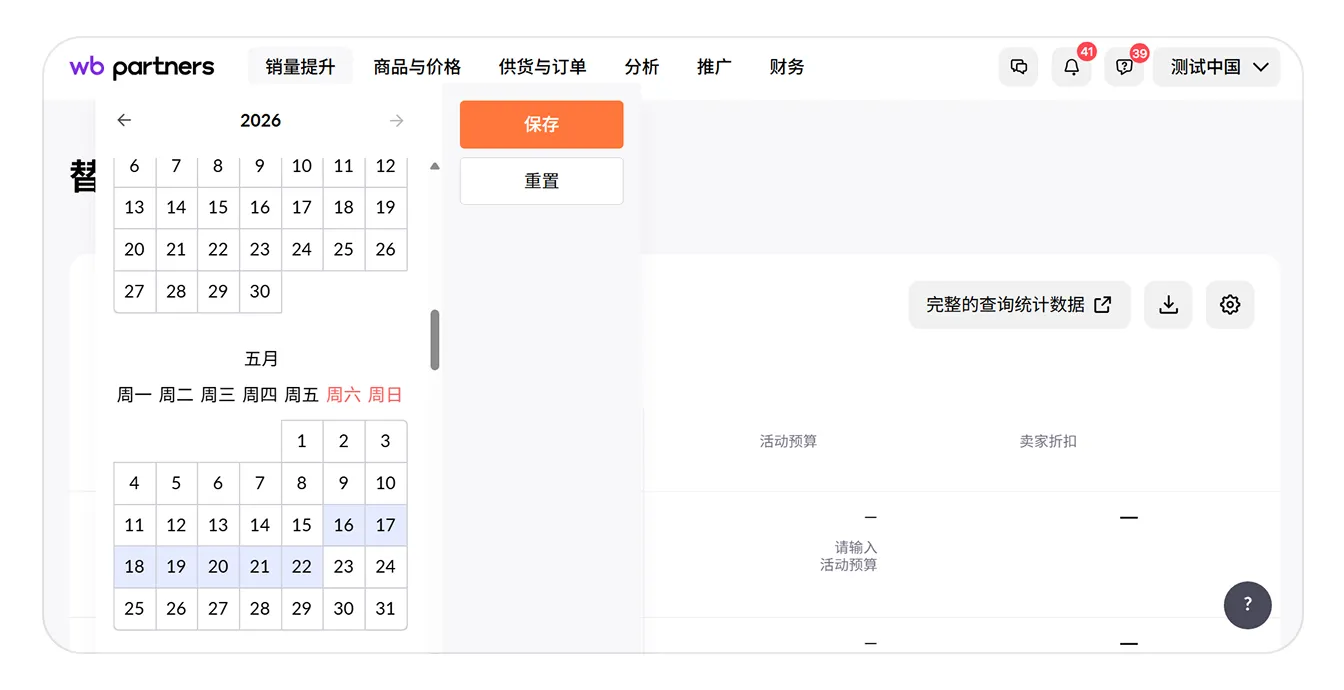Click the 周四 weekday label

tap(260, 395)
